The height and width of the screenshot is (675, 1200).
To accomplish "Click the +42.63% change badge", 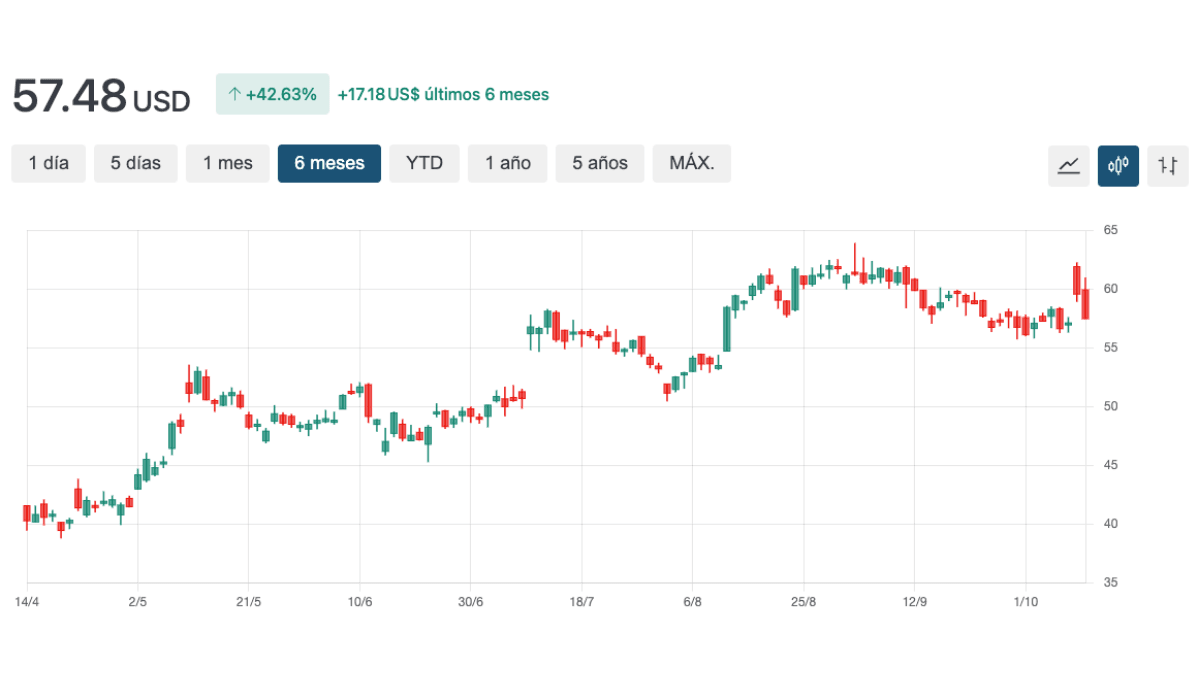I will tap(272, 95).
